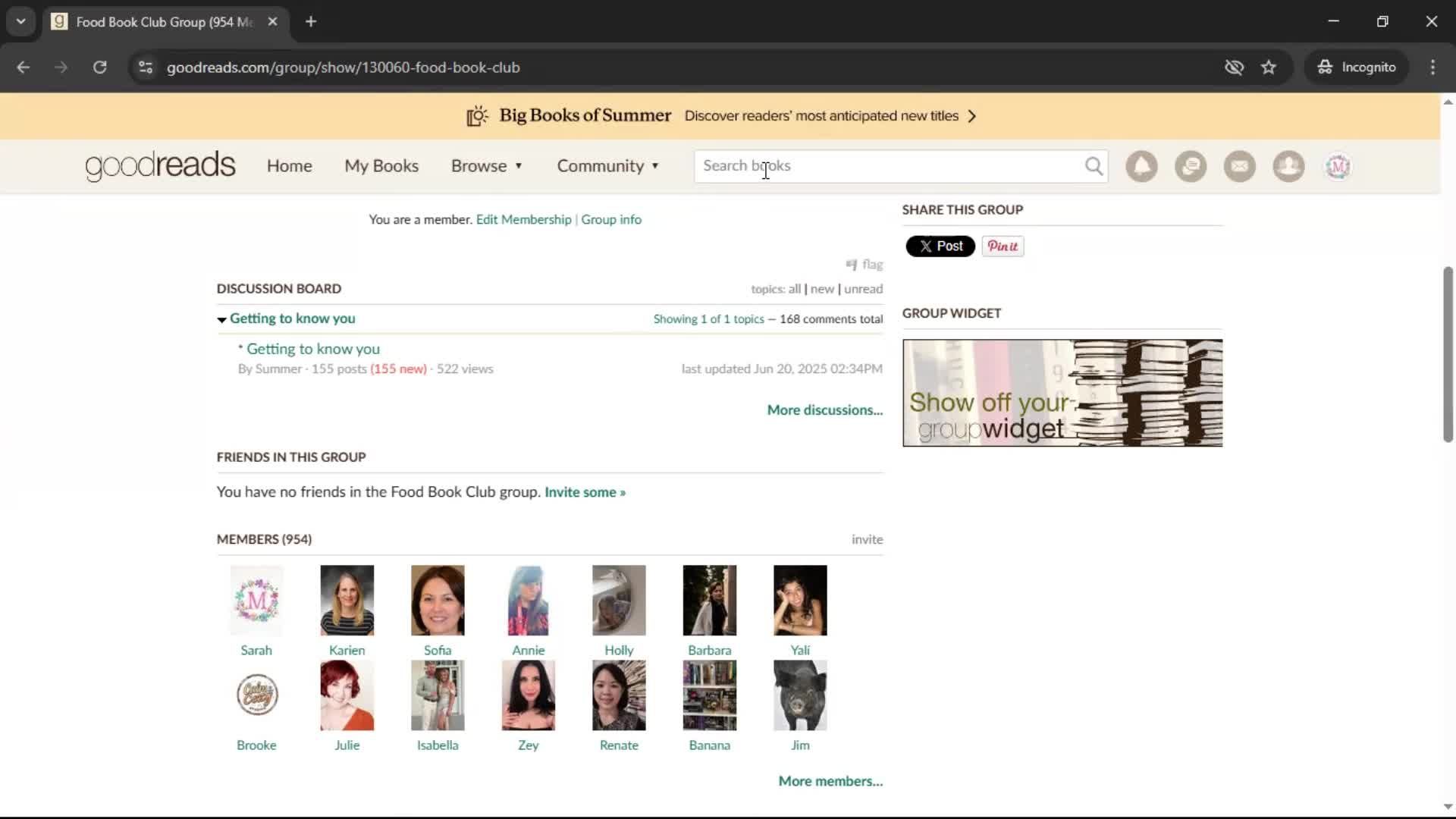This screenshot has height=819, width=1456.
Task: Open Zey's member profile picture
Action: tap(529, 695)
